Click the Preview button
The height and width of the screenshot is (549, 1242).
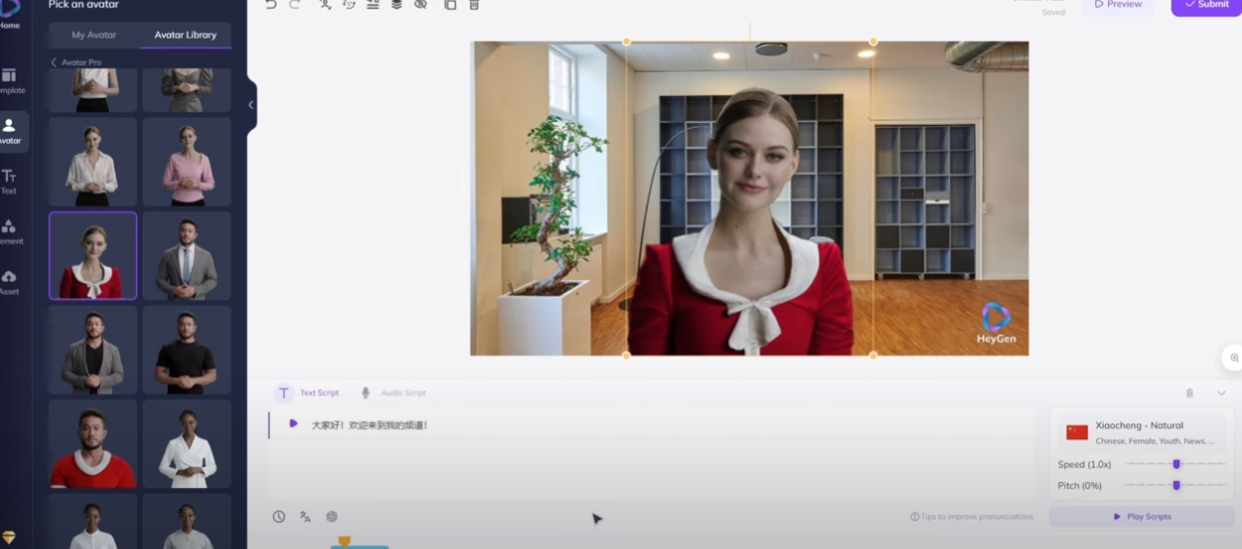[1118, 5]
